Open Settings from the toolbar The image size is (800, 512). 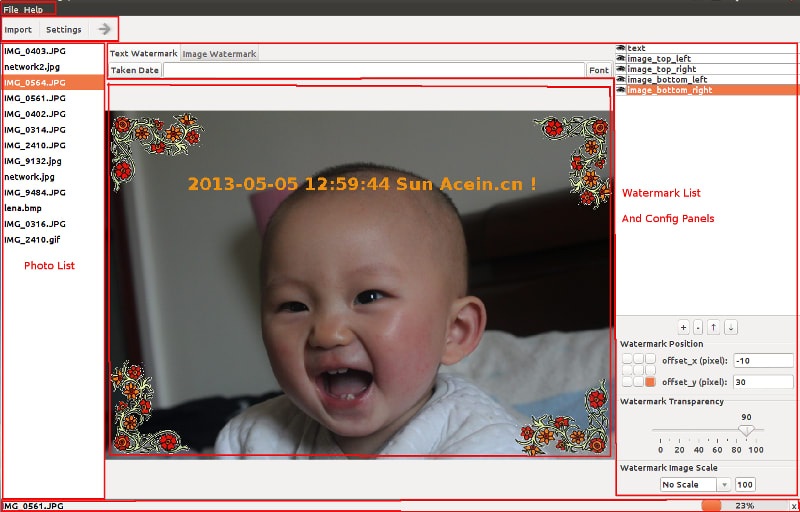point(64,30)
